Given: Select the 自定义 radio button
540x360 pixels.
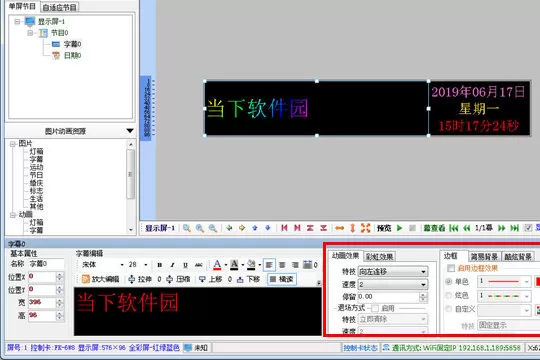Looking at the screenshot, I should point(448,309).
